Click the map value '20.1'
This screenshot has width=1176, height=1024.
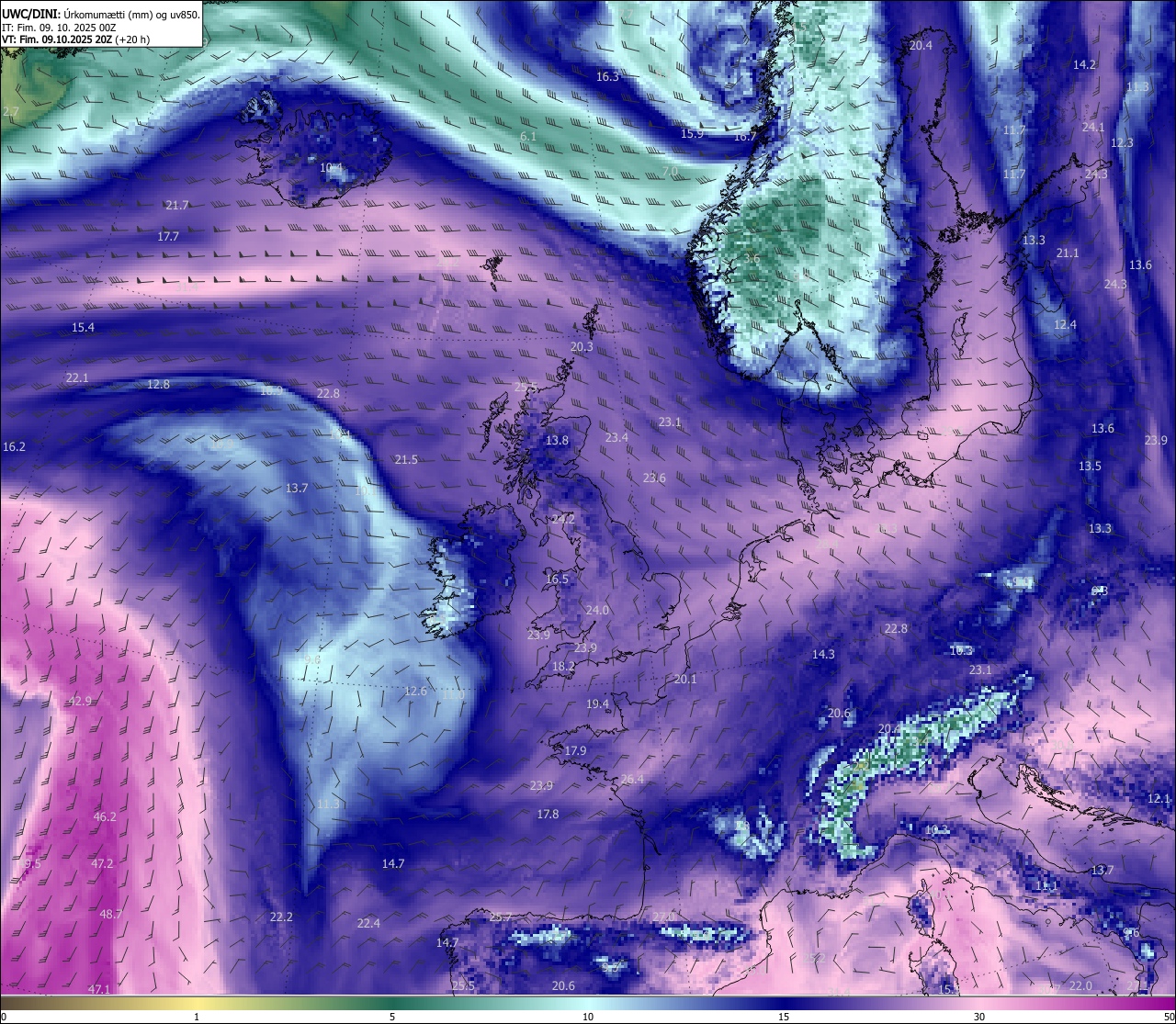coord(685,680)
